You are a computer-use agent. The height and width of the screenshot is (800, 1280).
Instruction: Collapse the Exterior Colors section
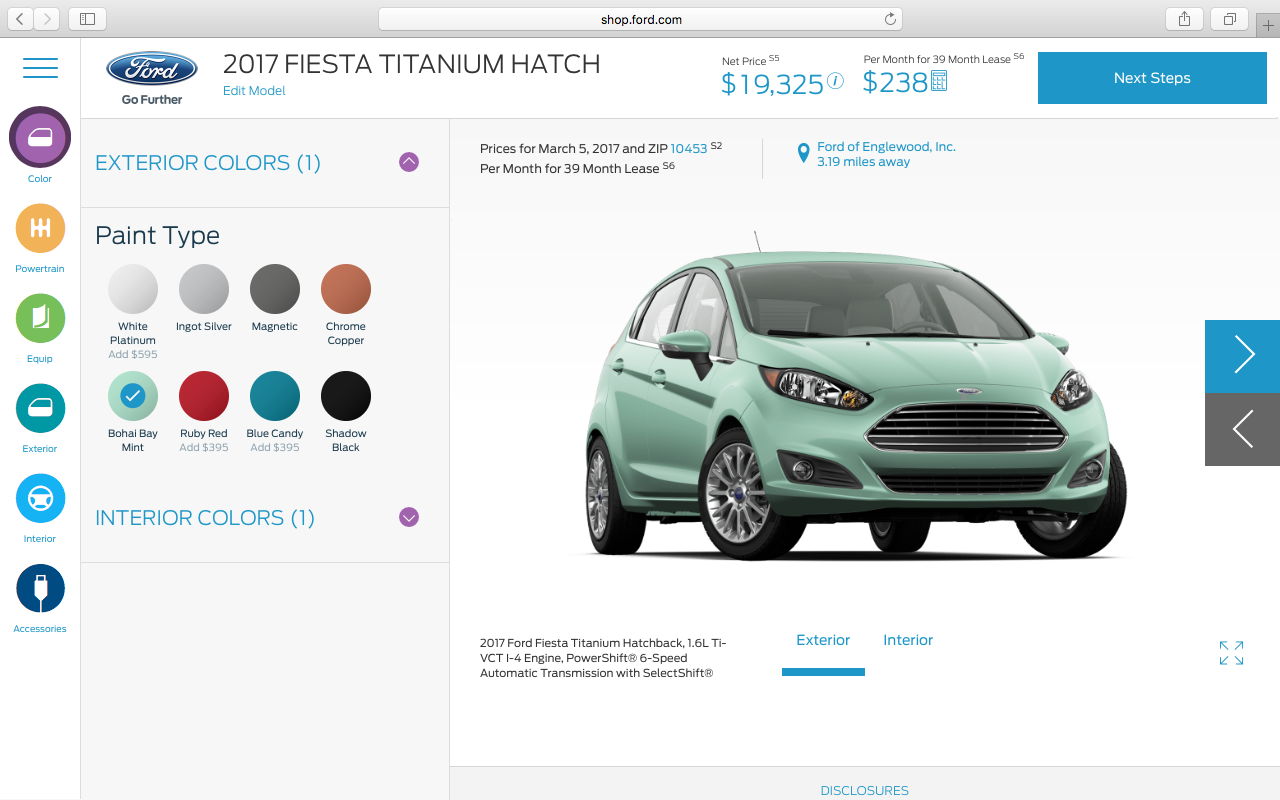coord(409,162)
